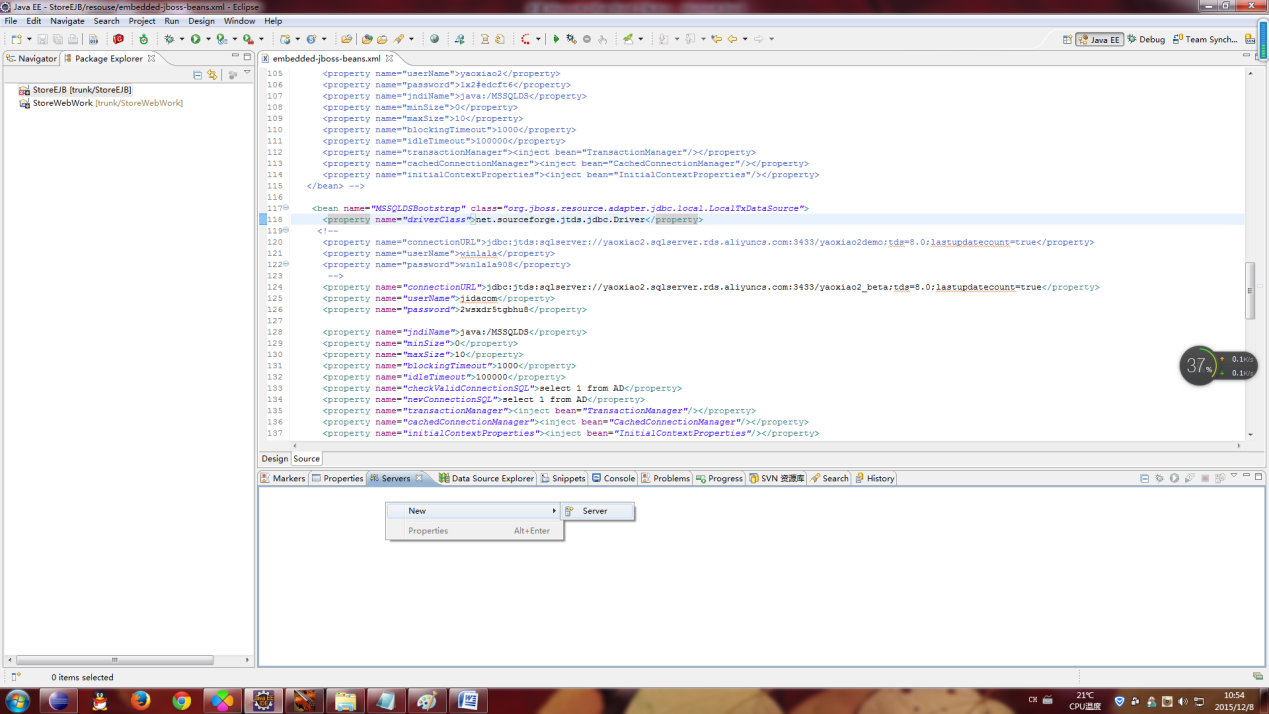The height and width of the screenshot is (714, 1269).
Task: Click the Snippets tab
Action: tap(563, 478)
